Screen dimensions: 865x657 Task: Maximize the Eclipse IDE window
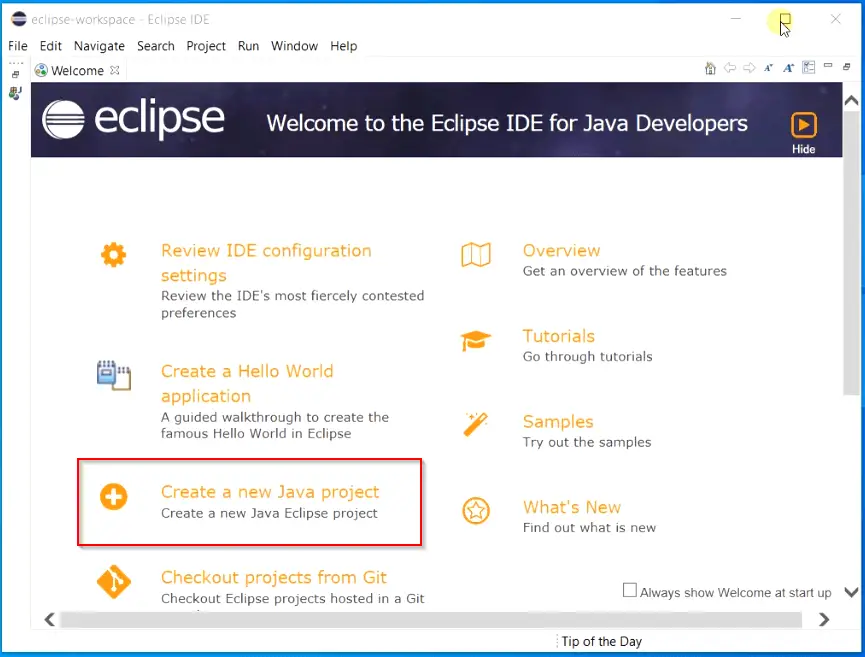pyautogui.click(x=785, y=19)
